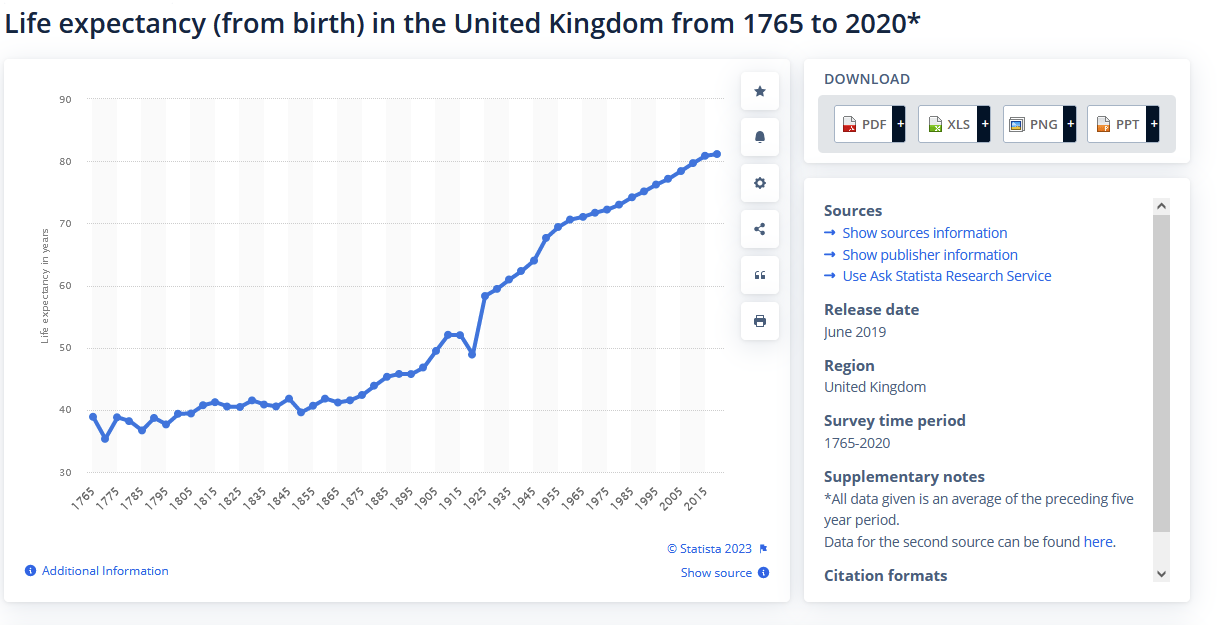1217x625 pixels.
Task: Open Use Ask Statista Research Service
Action: point(946,276)
